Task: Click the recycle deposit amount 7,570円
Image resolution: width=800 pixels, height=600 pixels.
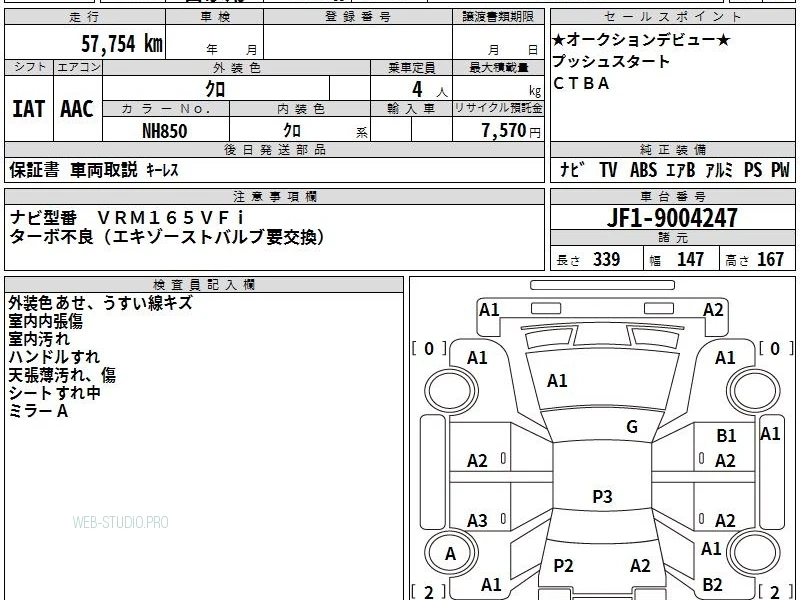Action: pos(511,131)
